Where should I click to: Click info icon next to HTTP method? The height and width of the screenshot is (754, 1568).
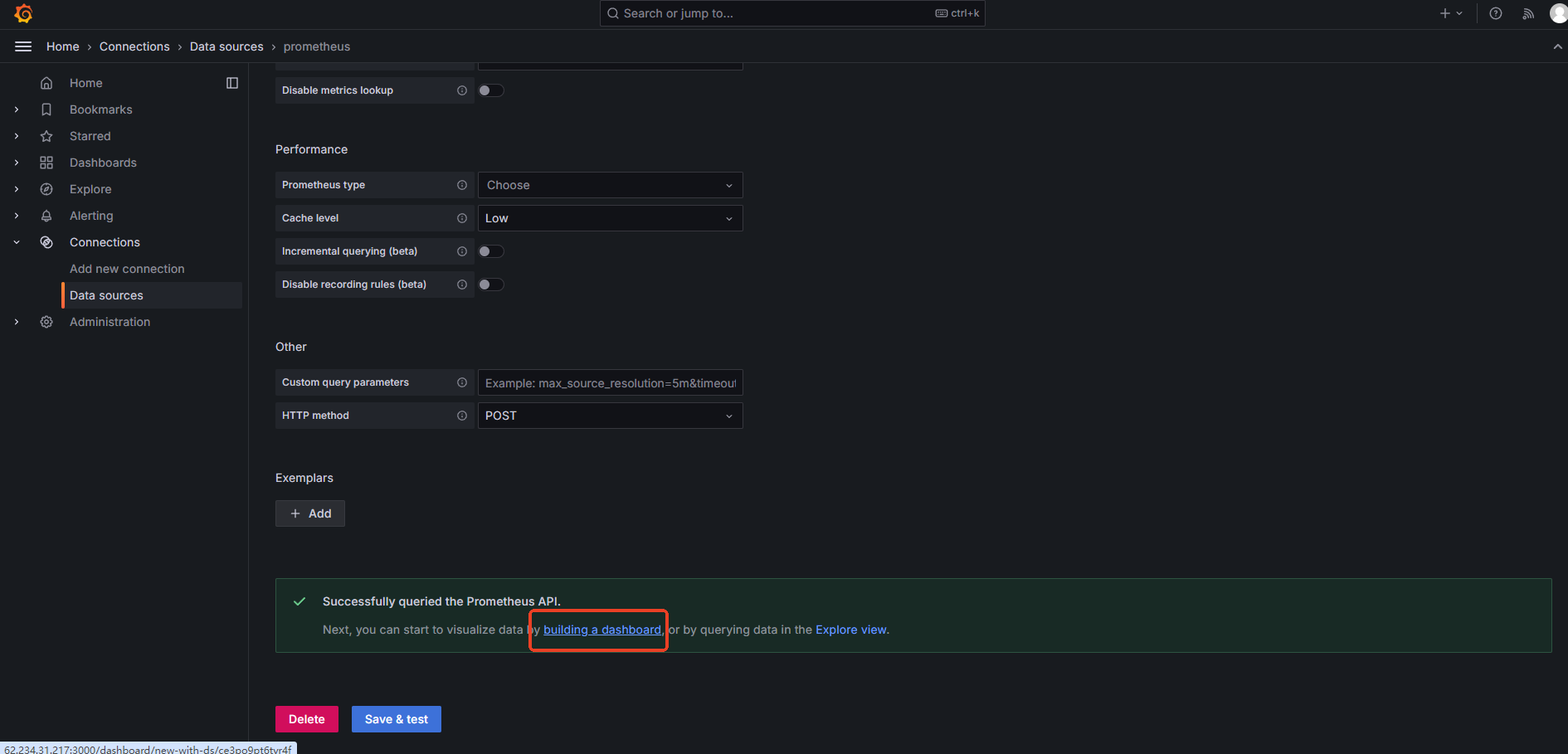click(x=462, y=416)
